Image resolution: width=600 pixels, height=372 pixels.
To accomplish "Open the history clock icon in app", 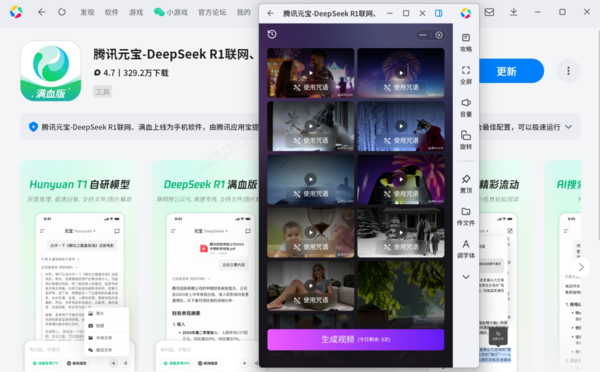I will click(272, 34).
